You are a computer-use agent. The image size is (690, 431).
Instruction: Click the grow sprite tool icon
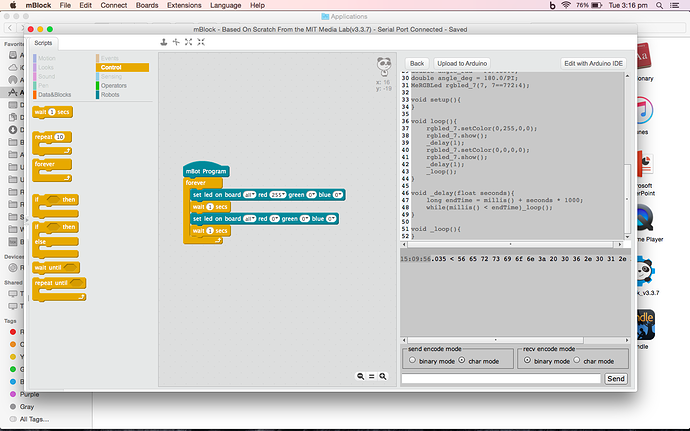pos(188,42)
